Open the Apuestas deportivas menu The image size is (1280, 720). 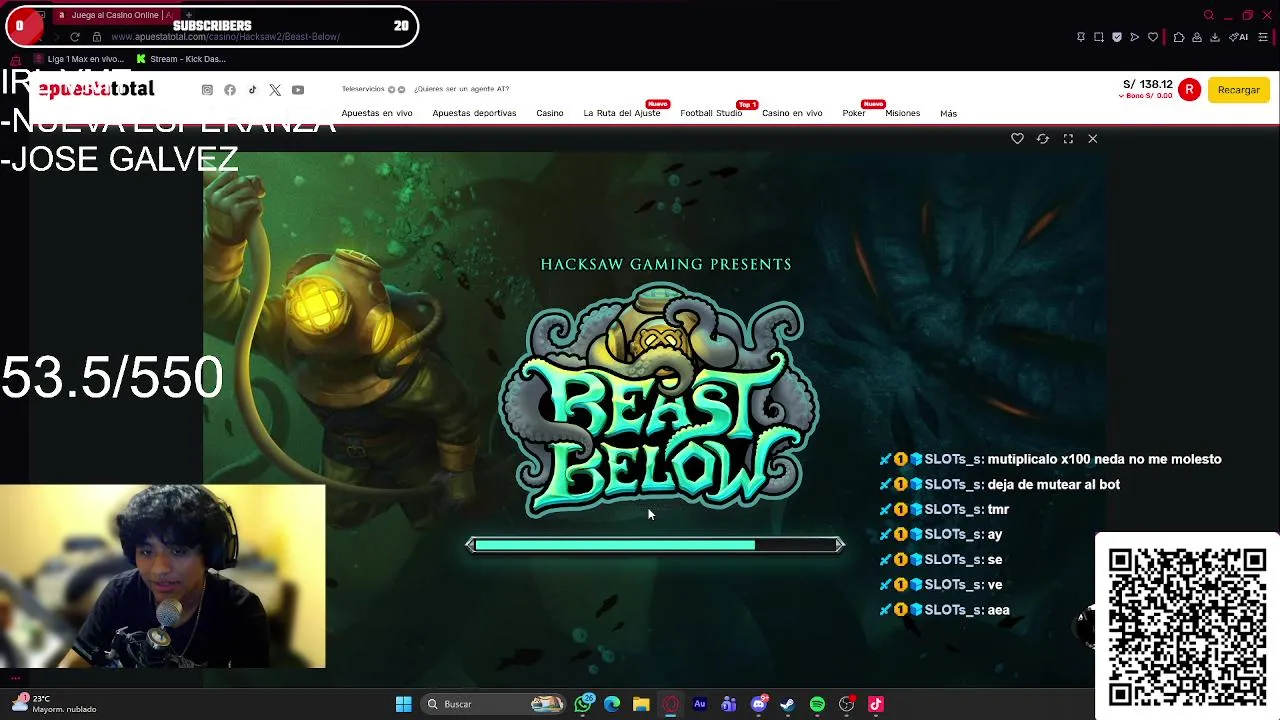tap(474, 113)
